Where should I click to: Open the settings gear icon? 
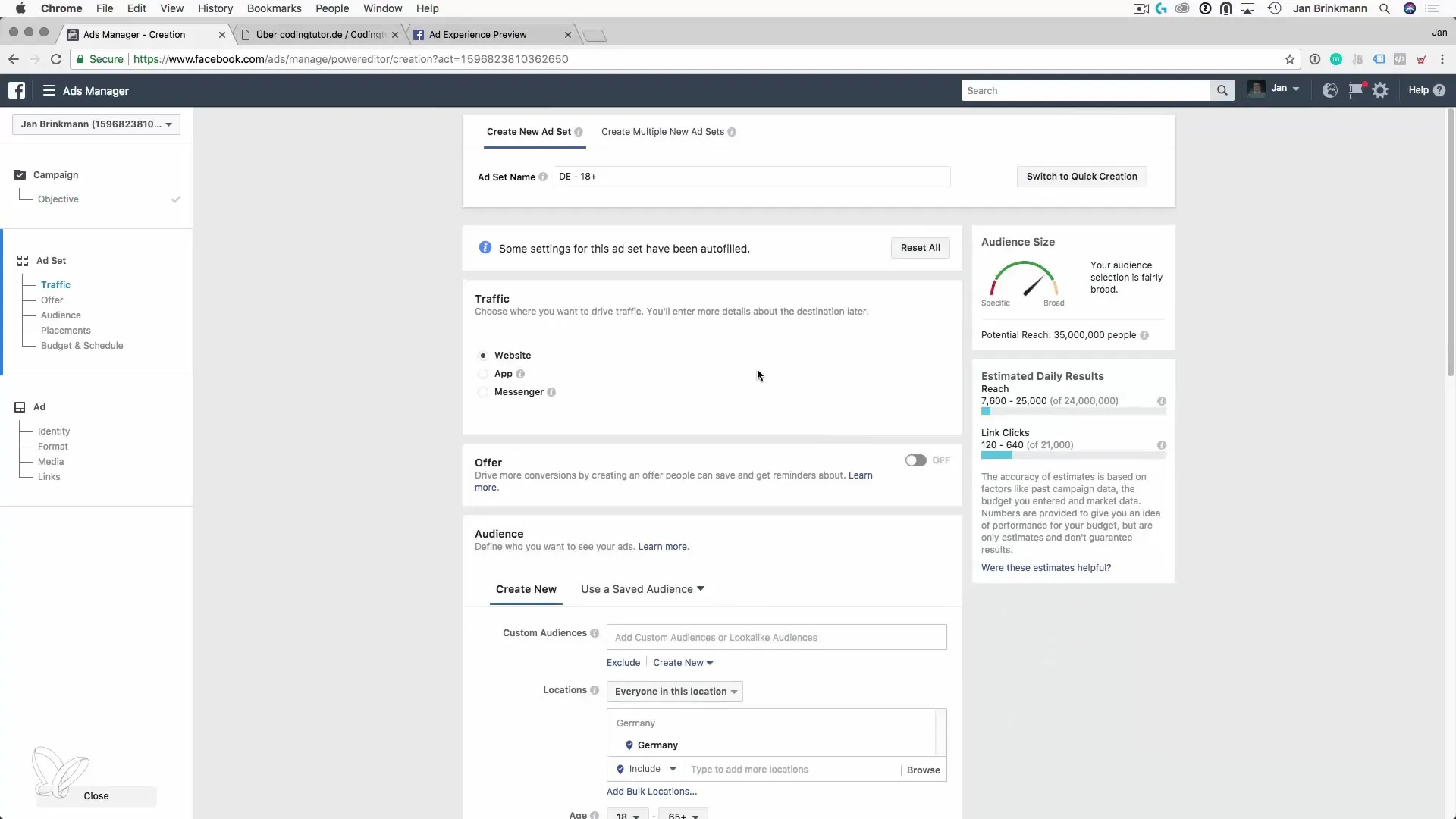[1380, 90]
